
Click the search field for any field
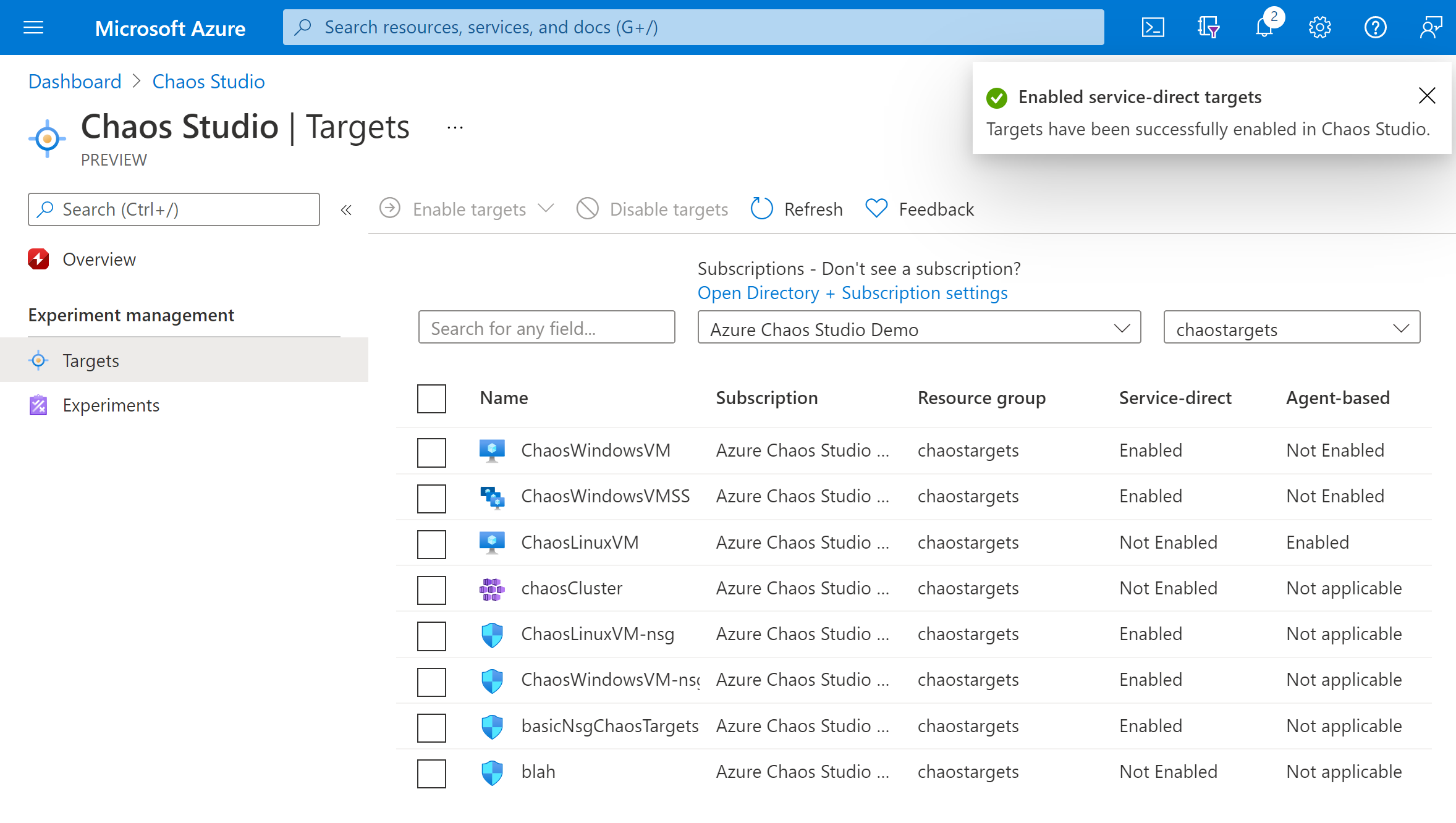pyautogui.click(x=548, y=328)
